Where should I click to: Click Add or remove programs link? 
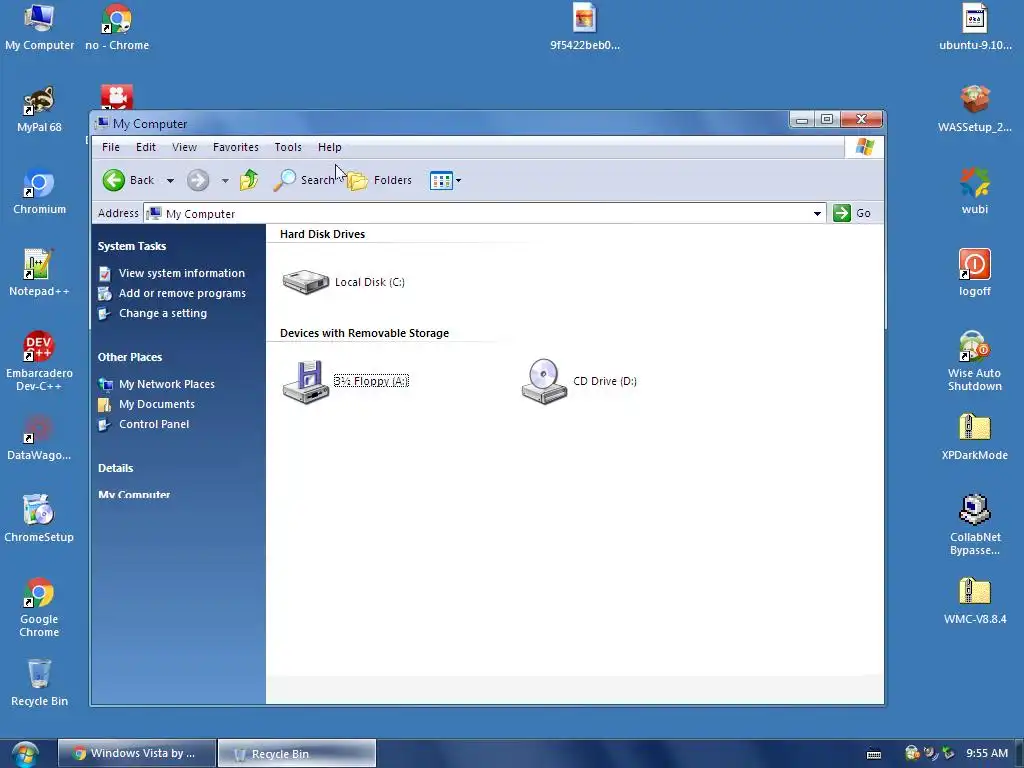[182, 293]
